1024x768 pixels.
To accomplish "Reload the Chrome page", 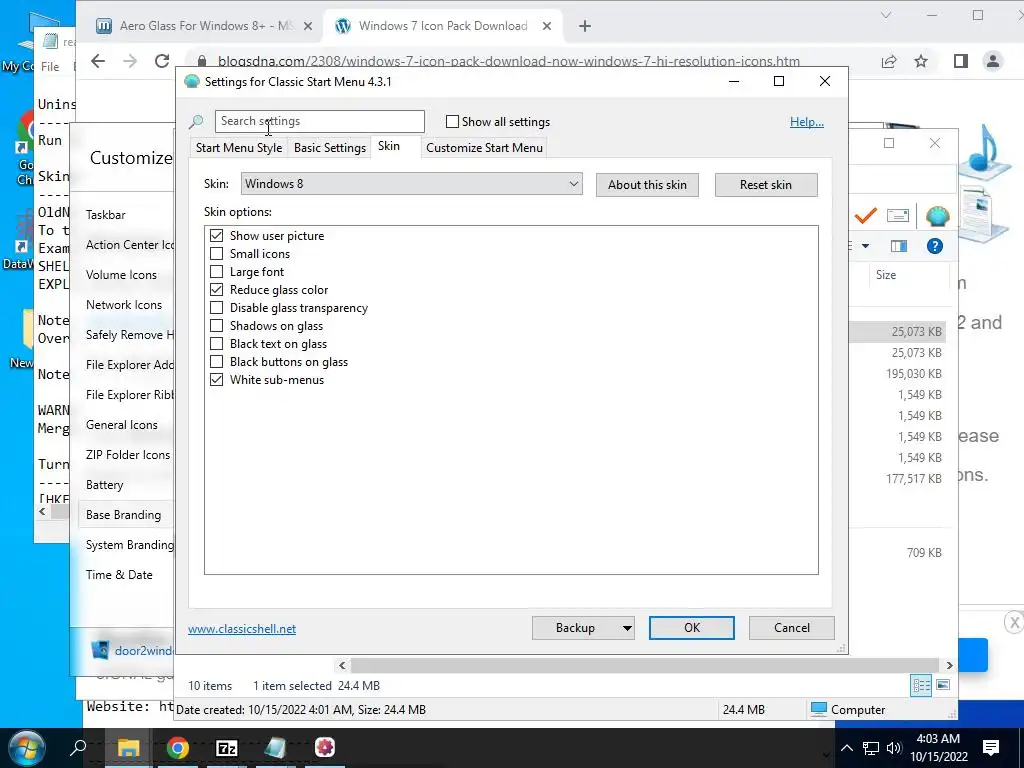I will (162, 61).
